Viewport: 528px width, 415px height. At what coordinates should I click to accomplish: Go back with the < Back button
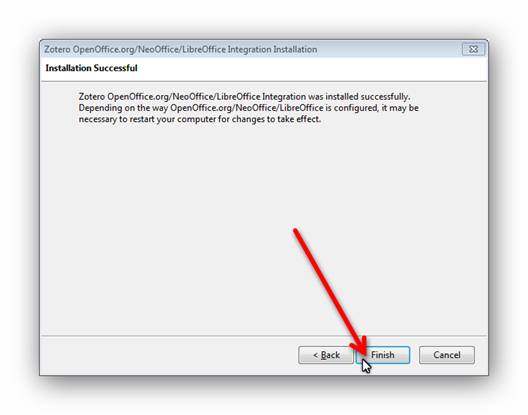coord(326,355)
